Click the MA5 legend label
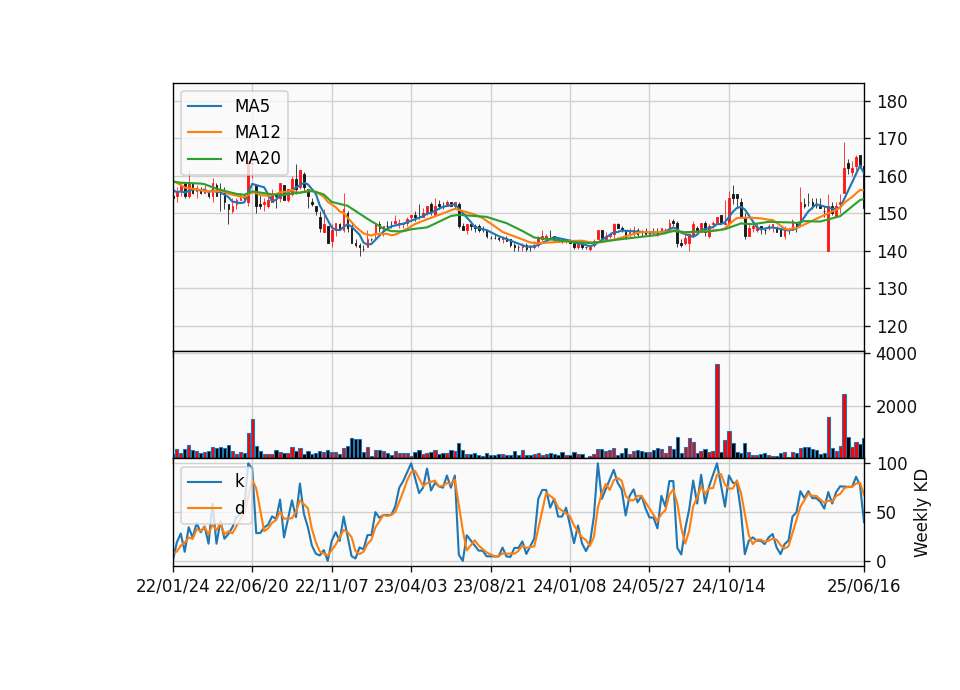This screenshot has width=960, height=690. point(252,106)
